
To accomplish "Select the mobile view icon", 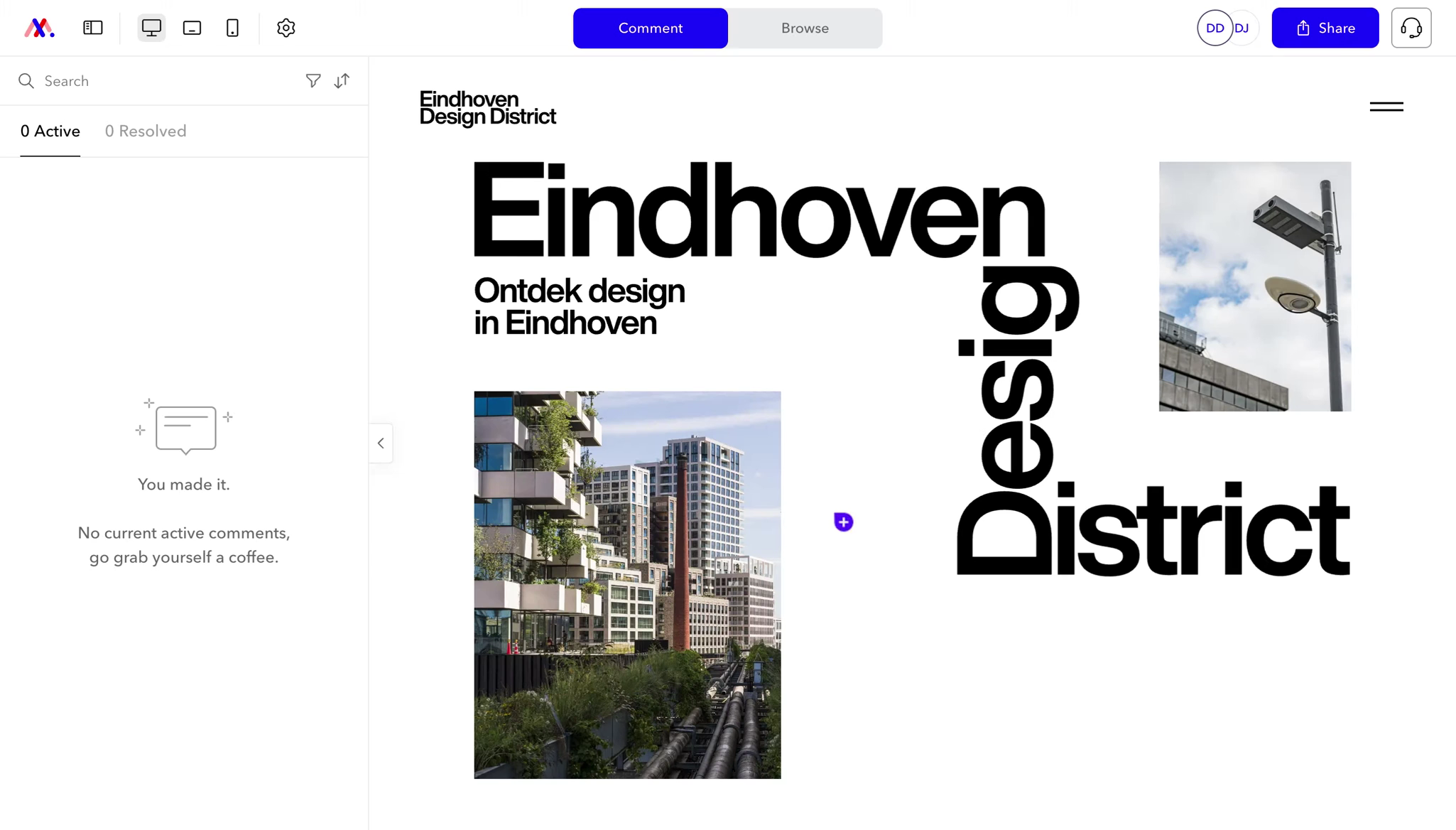I will (x=233, y=28).
